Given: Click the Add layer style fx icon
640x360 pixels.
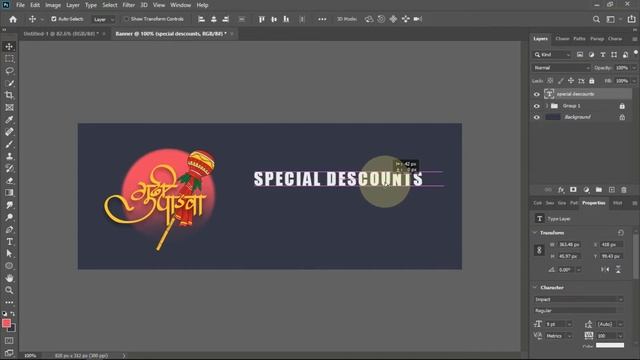Looking at the screenshot, I should click(561, 190).
